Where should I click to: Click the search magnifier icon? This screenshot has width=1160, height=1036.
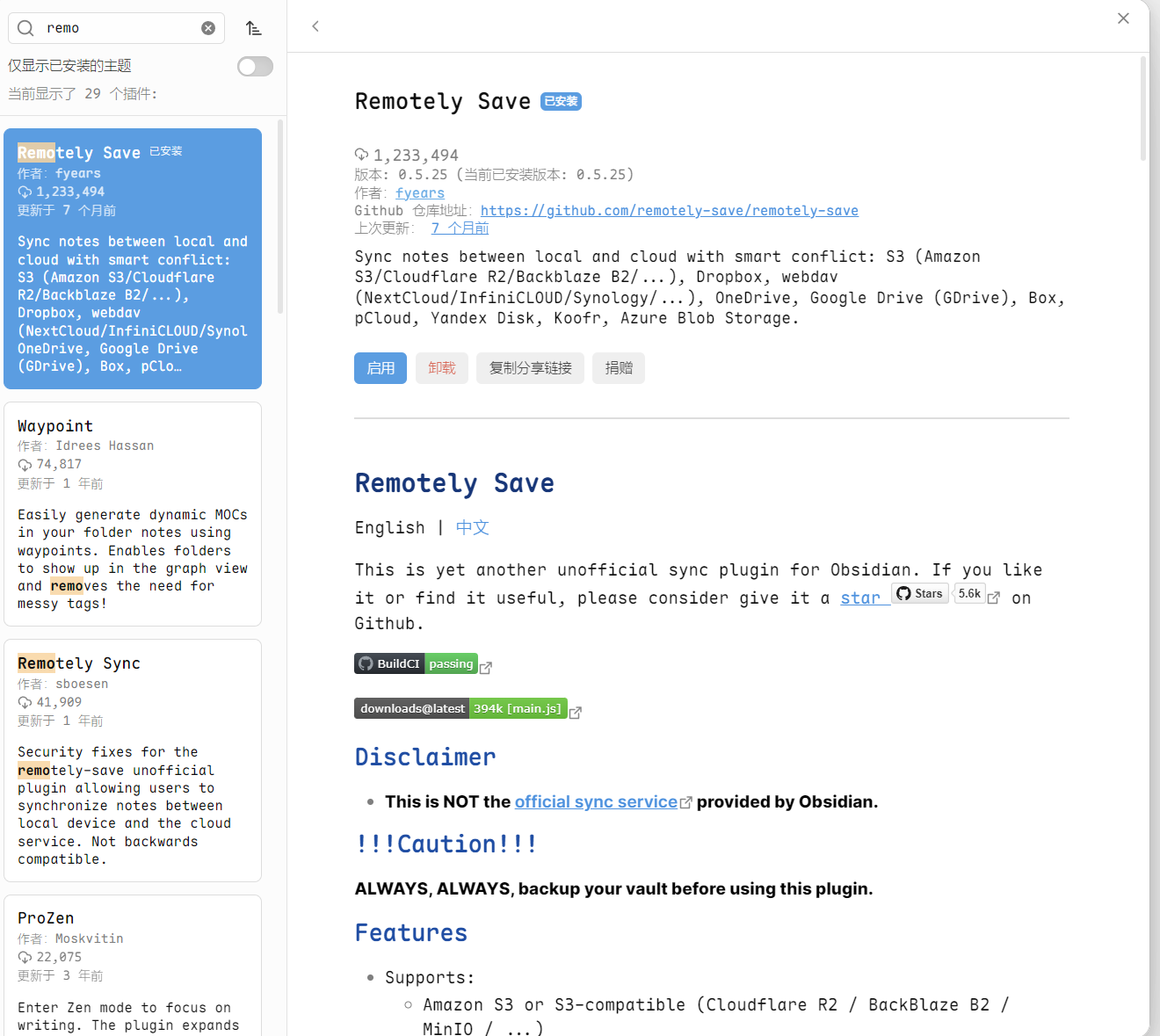(x=25, y=28)
